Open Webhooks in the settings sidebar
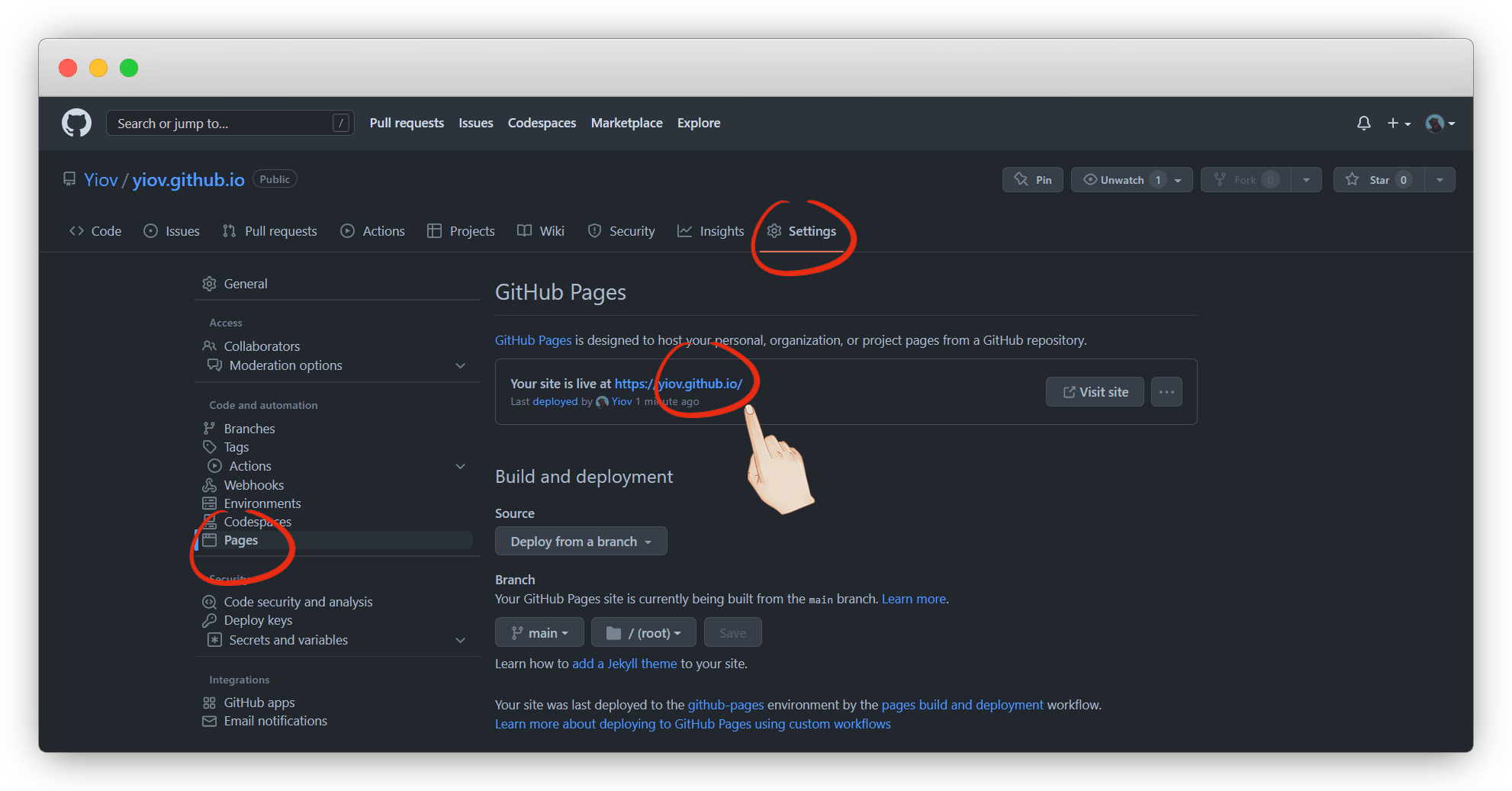 (x=253, y=485)
